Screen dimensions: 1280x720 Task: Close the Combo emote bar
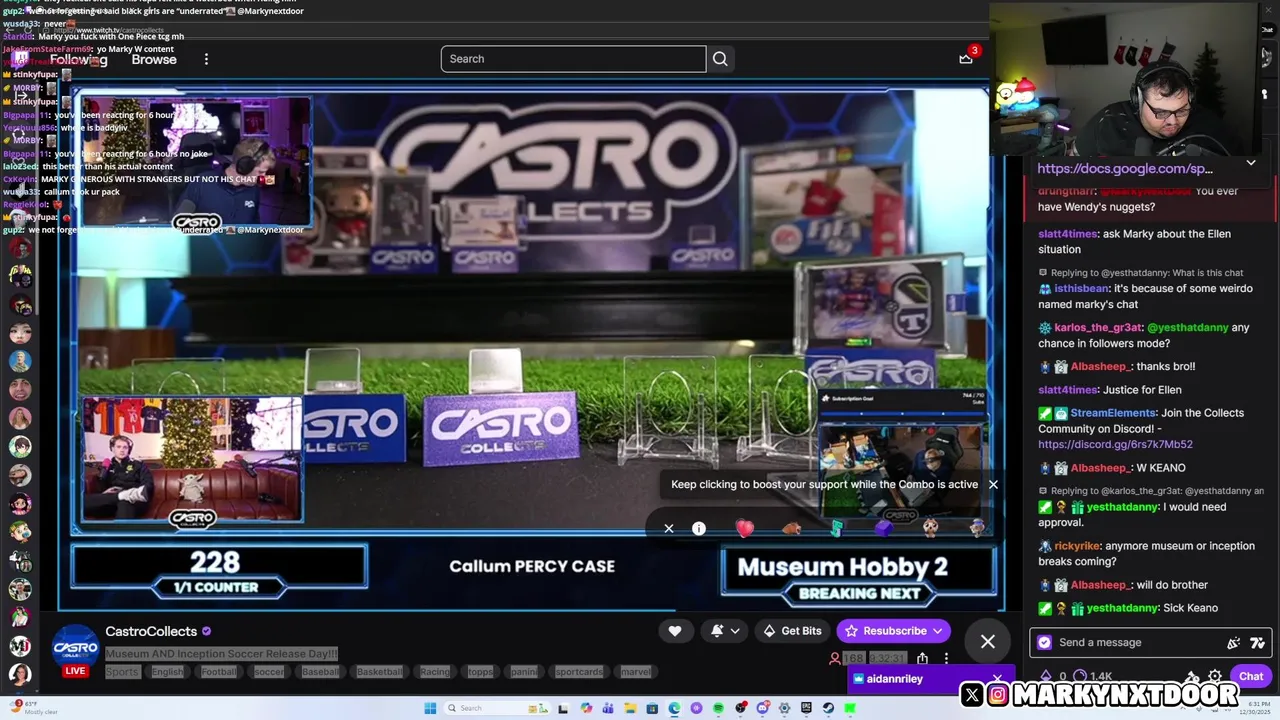669,528
